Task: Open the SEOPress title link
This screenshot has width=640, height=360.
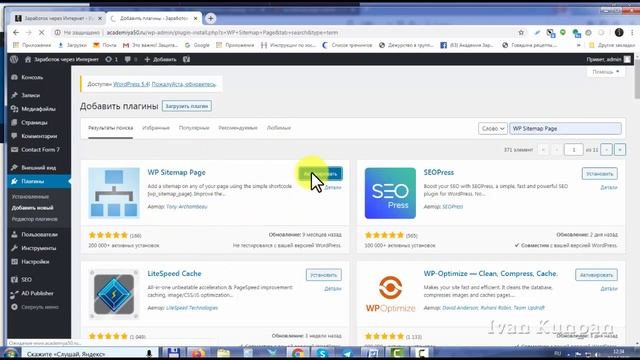Action: [x=438, y=173]
